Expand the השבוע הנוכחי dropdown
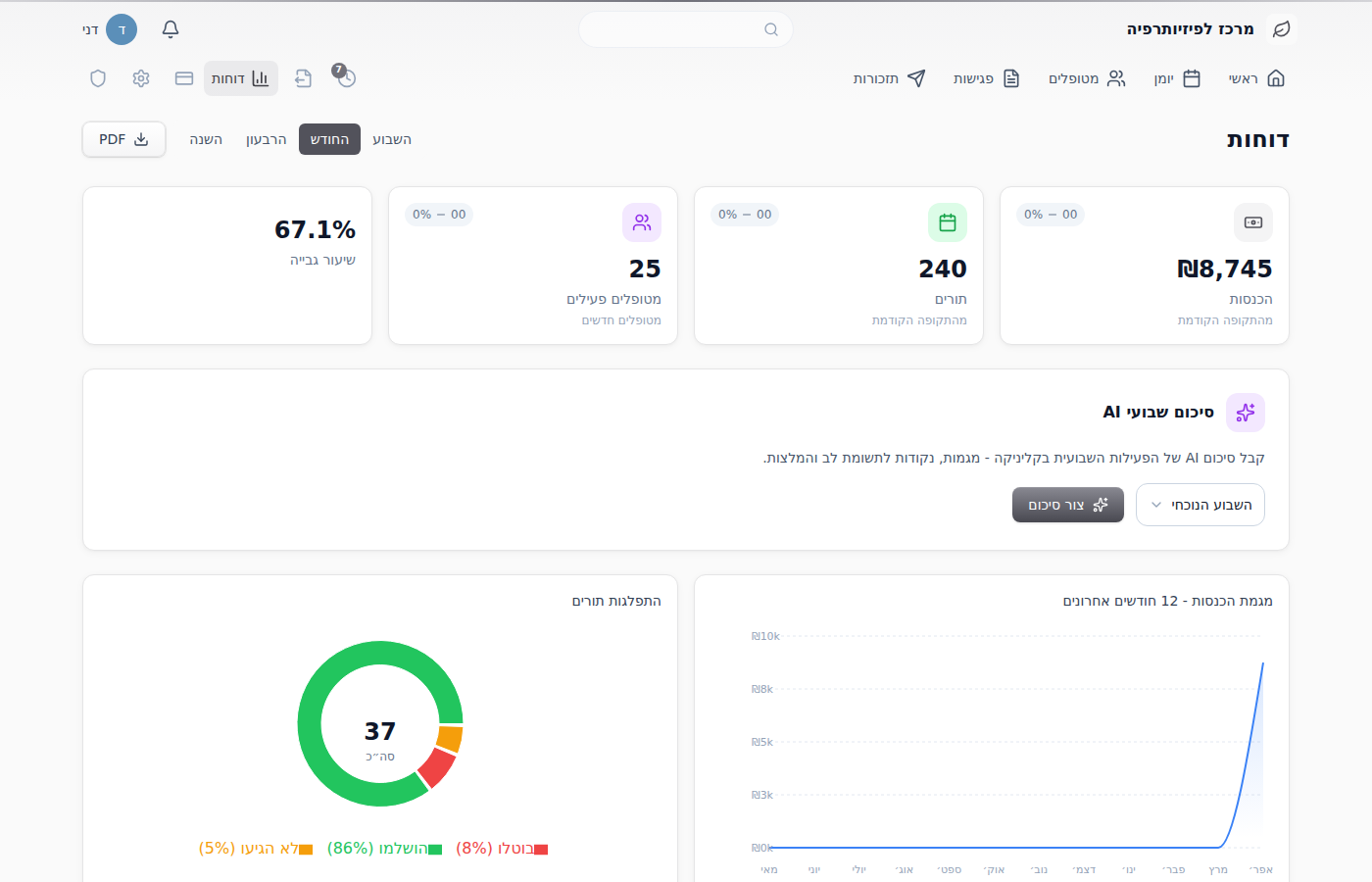1372x882 pixels. [1200, 505]
